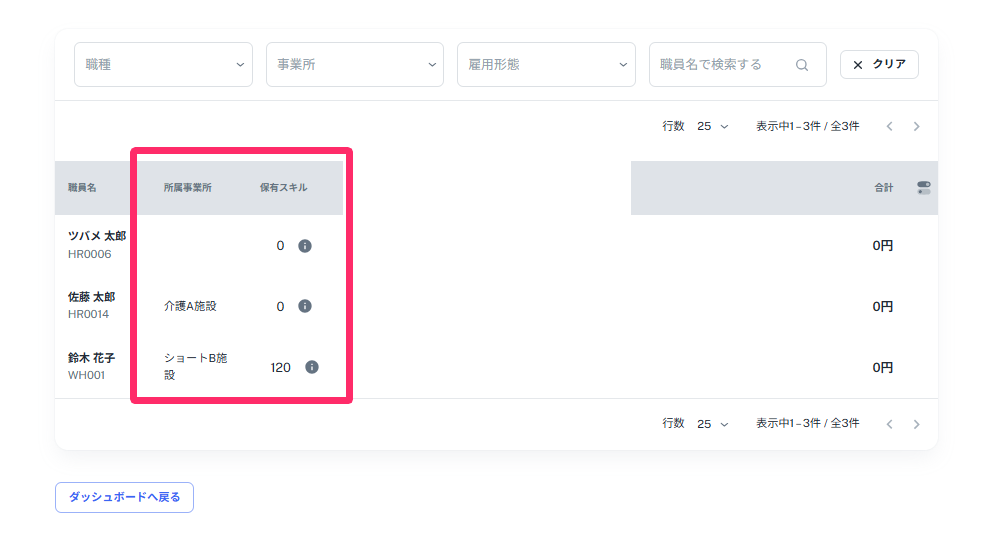Click bottom 表示中1-3件 / 全3件 text

click(807, 423)
